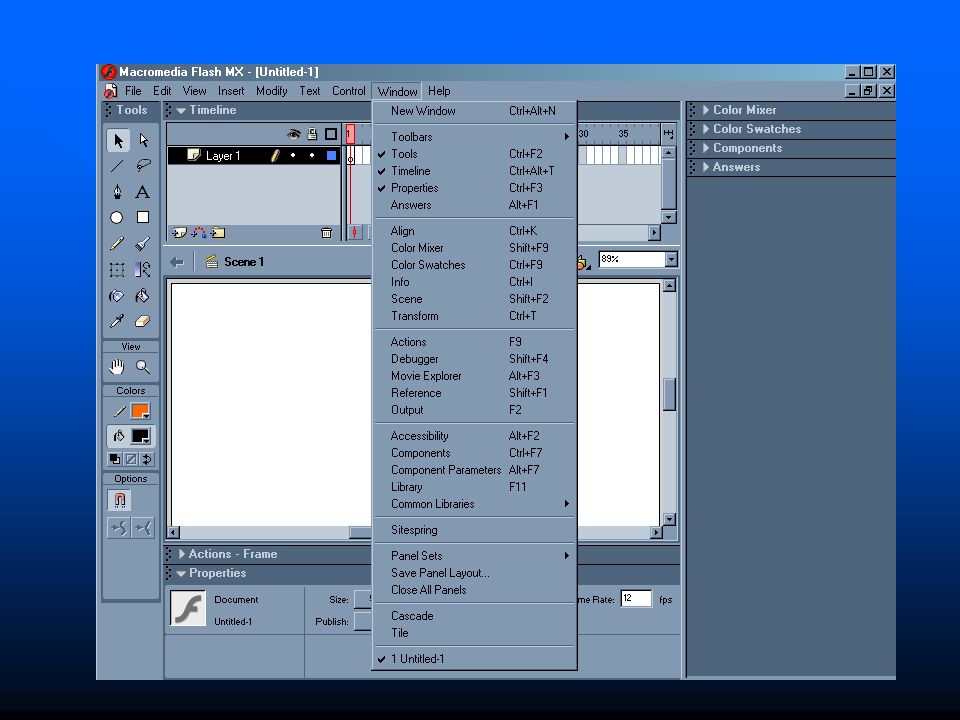Image resolution: width=960 pixels, height=720 pixels.
Task: Select the Subselection tool
Action: [143, 140]
